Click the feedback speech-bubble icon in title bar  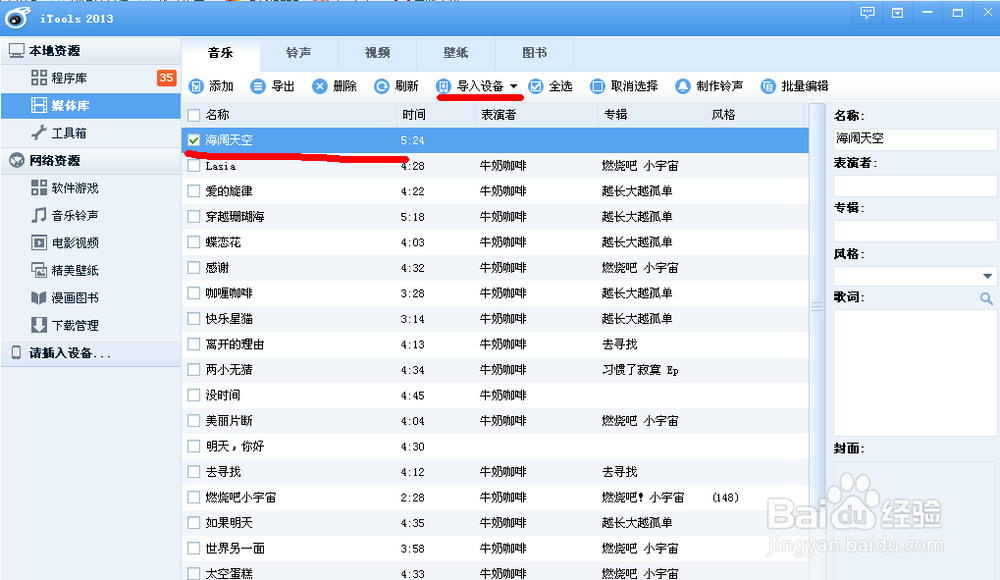[867, 13]
